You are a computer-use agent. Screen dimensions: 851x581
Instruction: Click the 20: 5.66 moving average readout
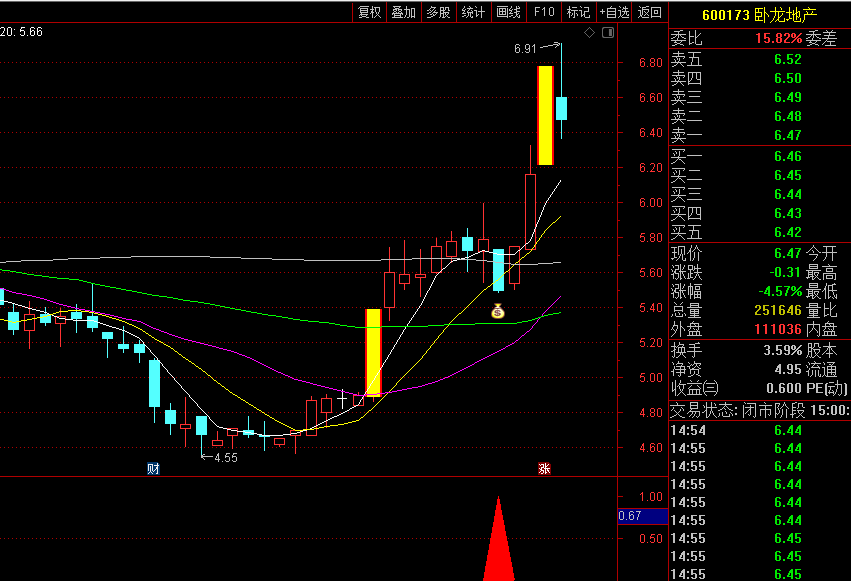(21, 32)
